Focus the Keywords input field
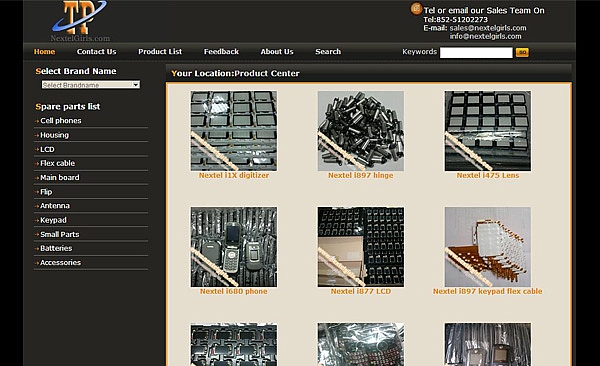 coord(476,52)
